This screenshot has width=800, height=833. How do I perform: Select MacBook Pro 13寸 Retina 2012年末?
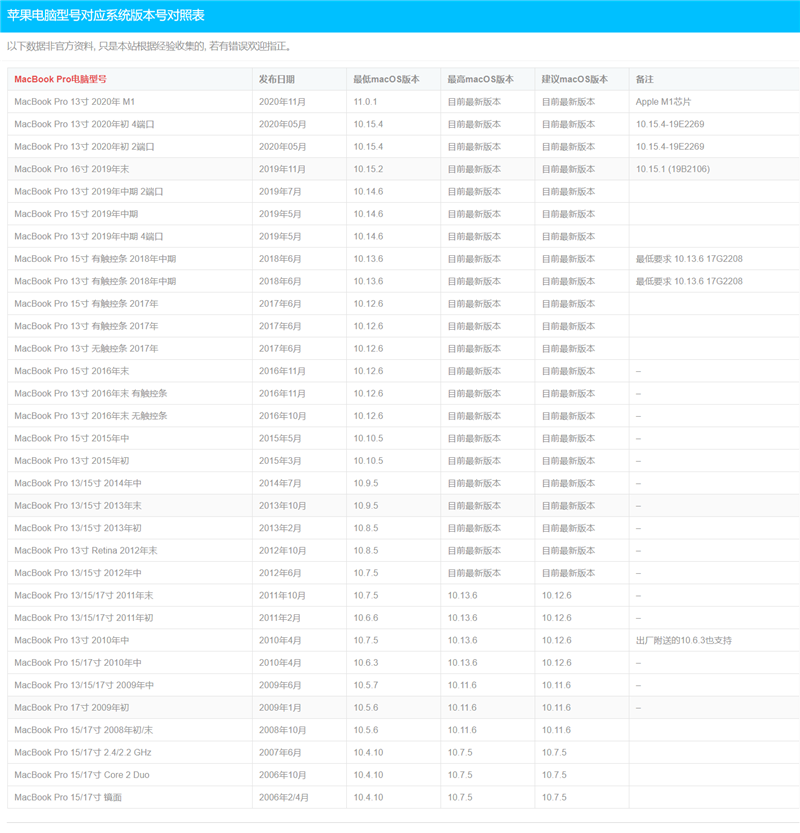(86, 550)
